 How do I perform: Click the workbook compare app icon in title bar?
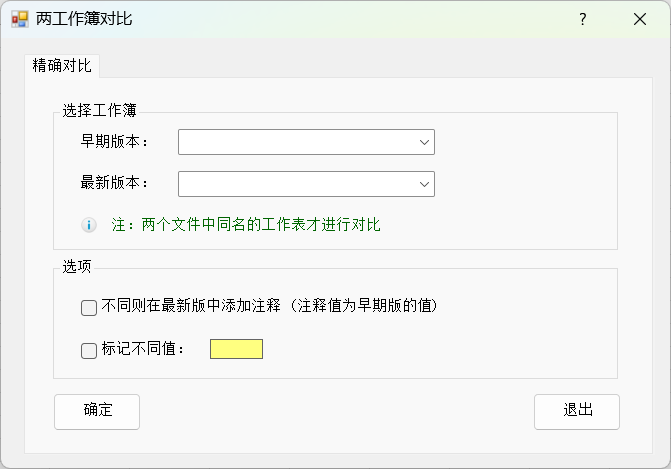(20, 19)
